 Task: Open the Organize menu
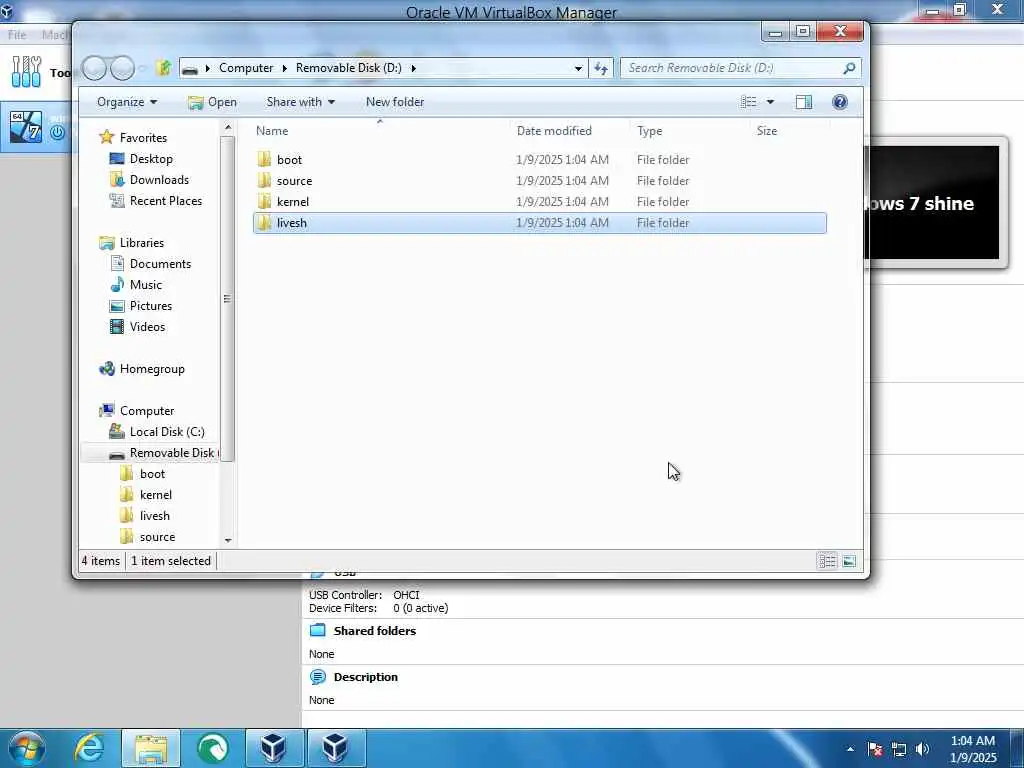127,102
